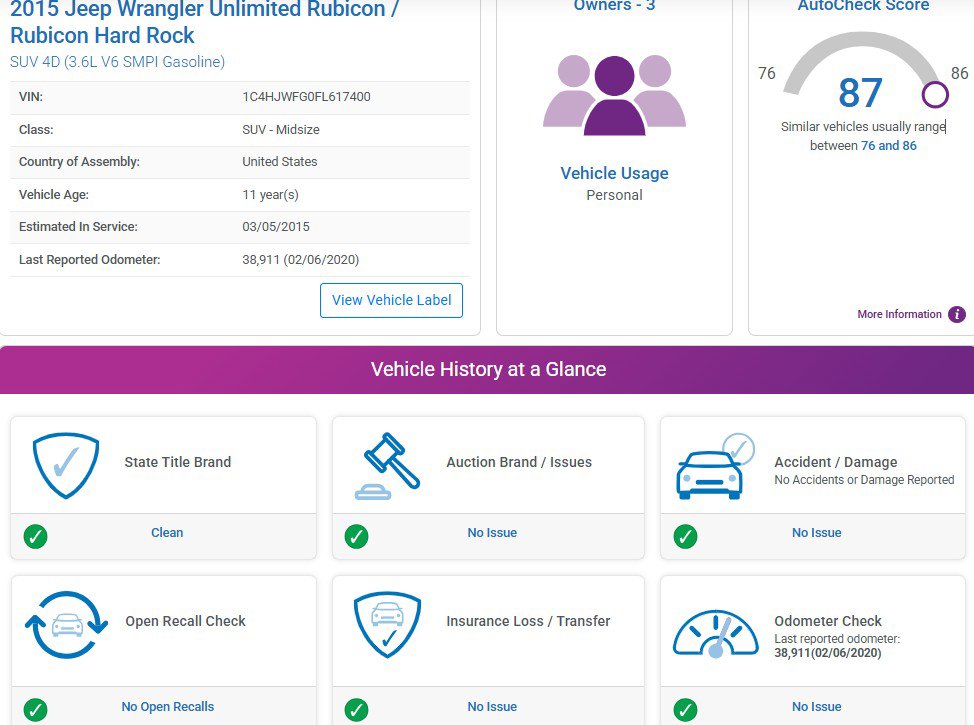Image resolution: width=974 pixels, height=725 pixels.
Task: Click the purple info icon beside More Information
Action: pos(957,314)
